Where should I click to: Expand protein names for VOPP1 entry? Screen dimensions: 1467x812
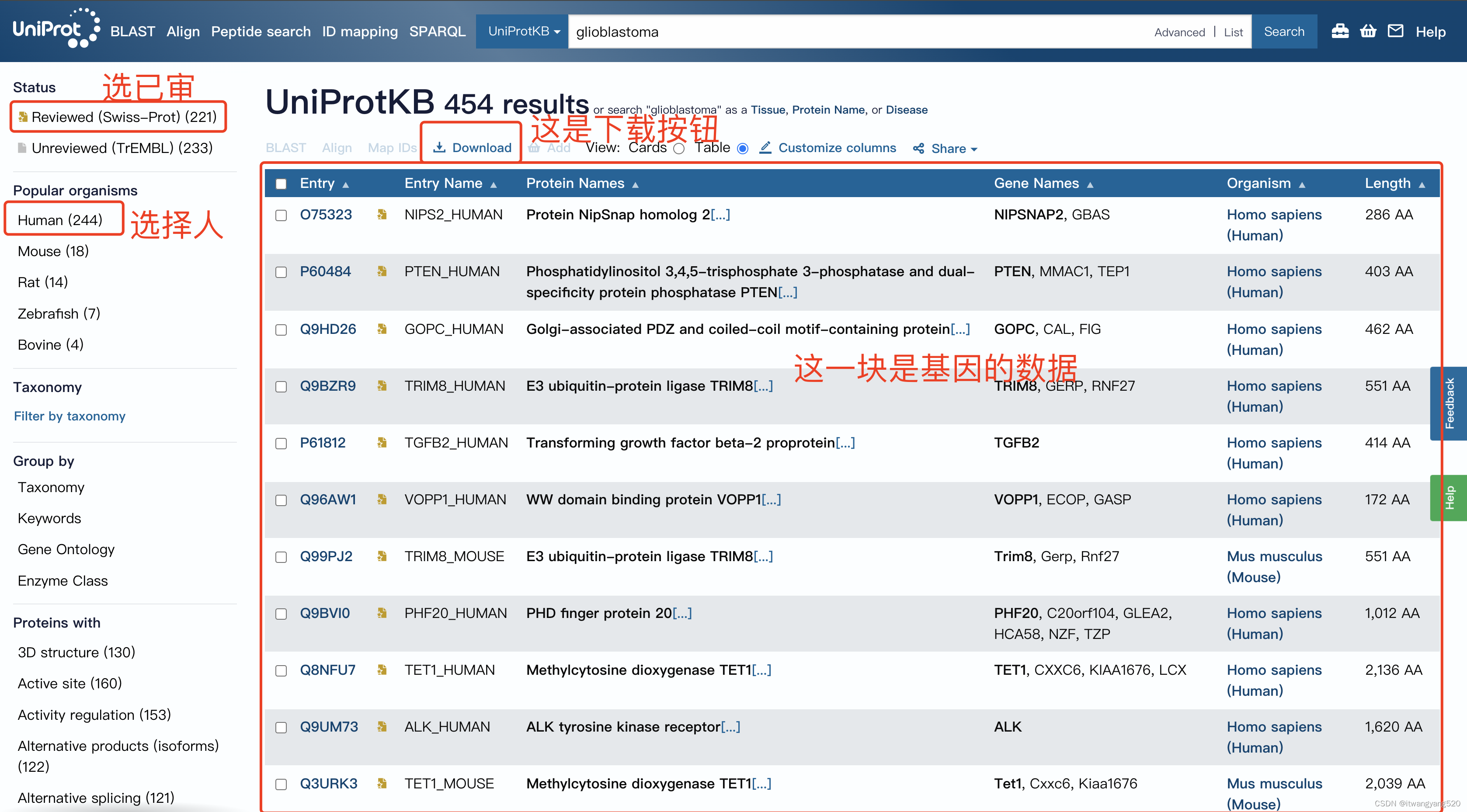coord(772,500)
